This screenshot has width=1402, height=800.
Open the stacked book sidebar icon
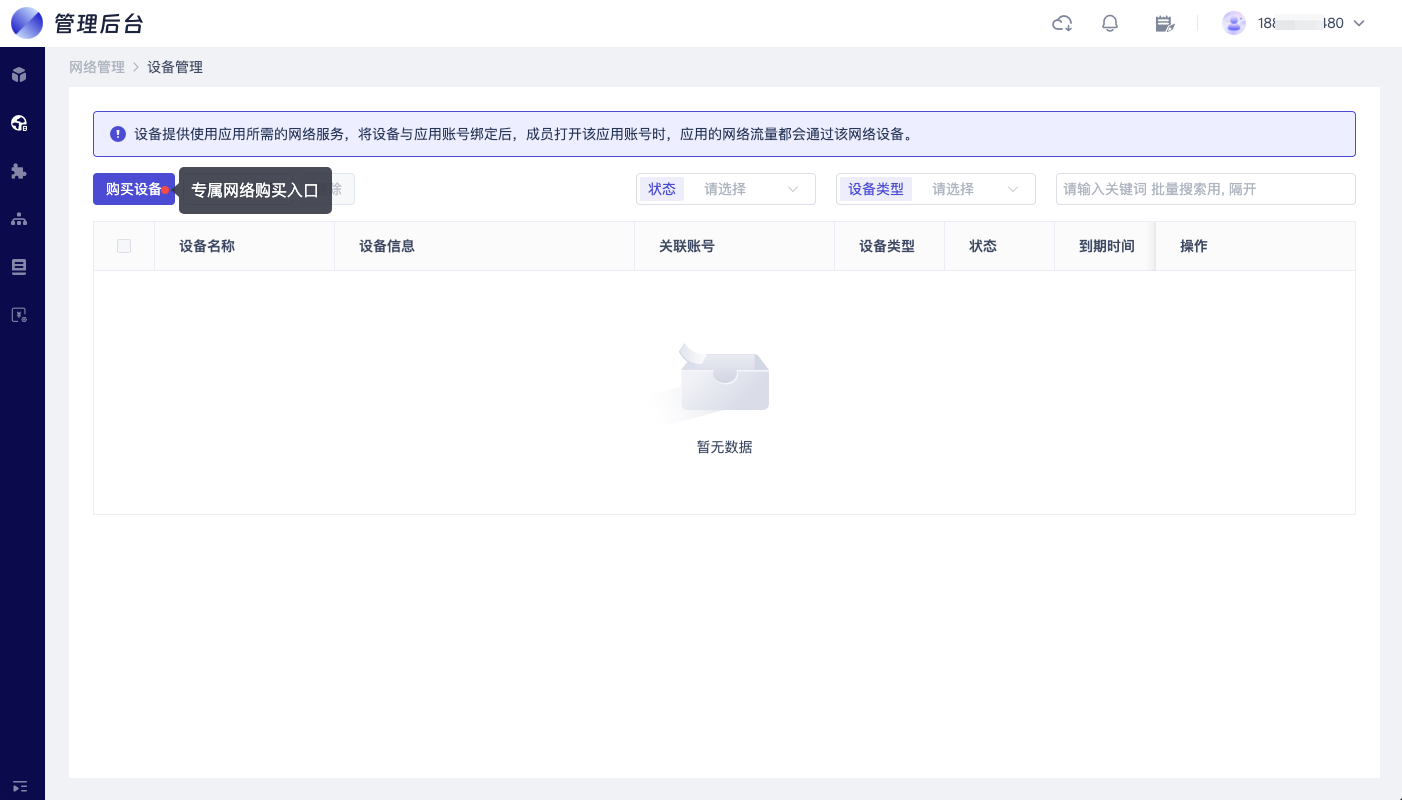coord(19,267)
